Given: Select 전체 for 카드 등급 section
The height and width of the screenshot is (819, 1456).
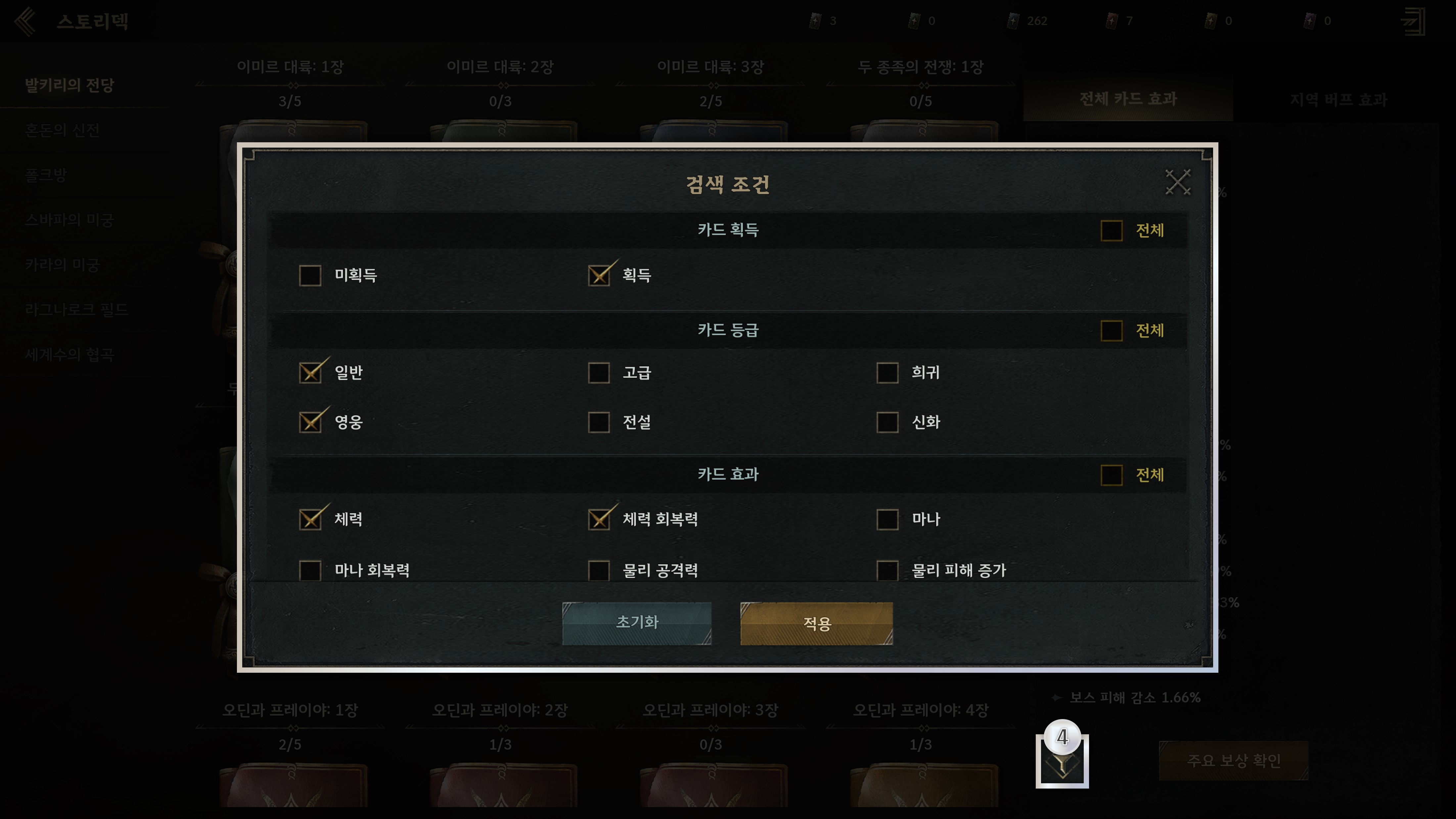Looking at the screenshot, I should pyautogui.click(x=1111, y=331).
